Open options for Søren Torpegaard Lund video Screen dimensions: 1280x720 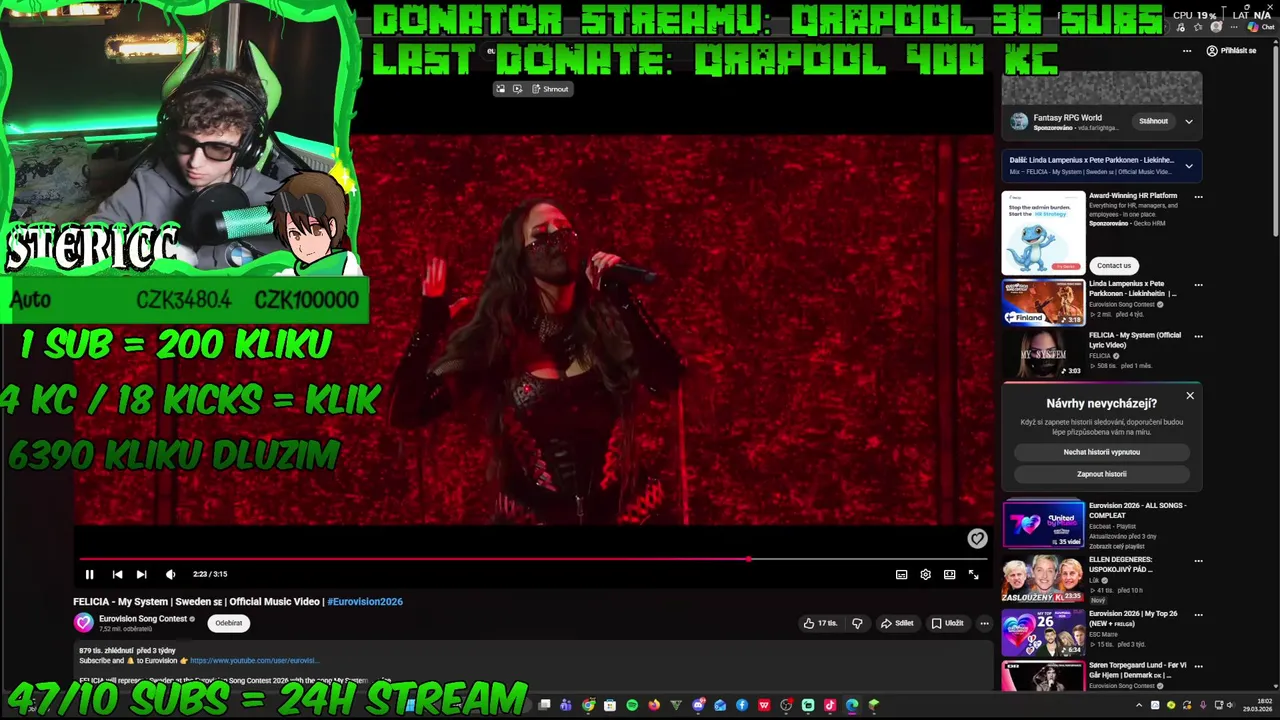pos(1198,667)
